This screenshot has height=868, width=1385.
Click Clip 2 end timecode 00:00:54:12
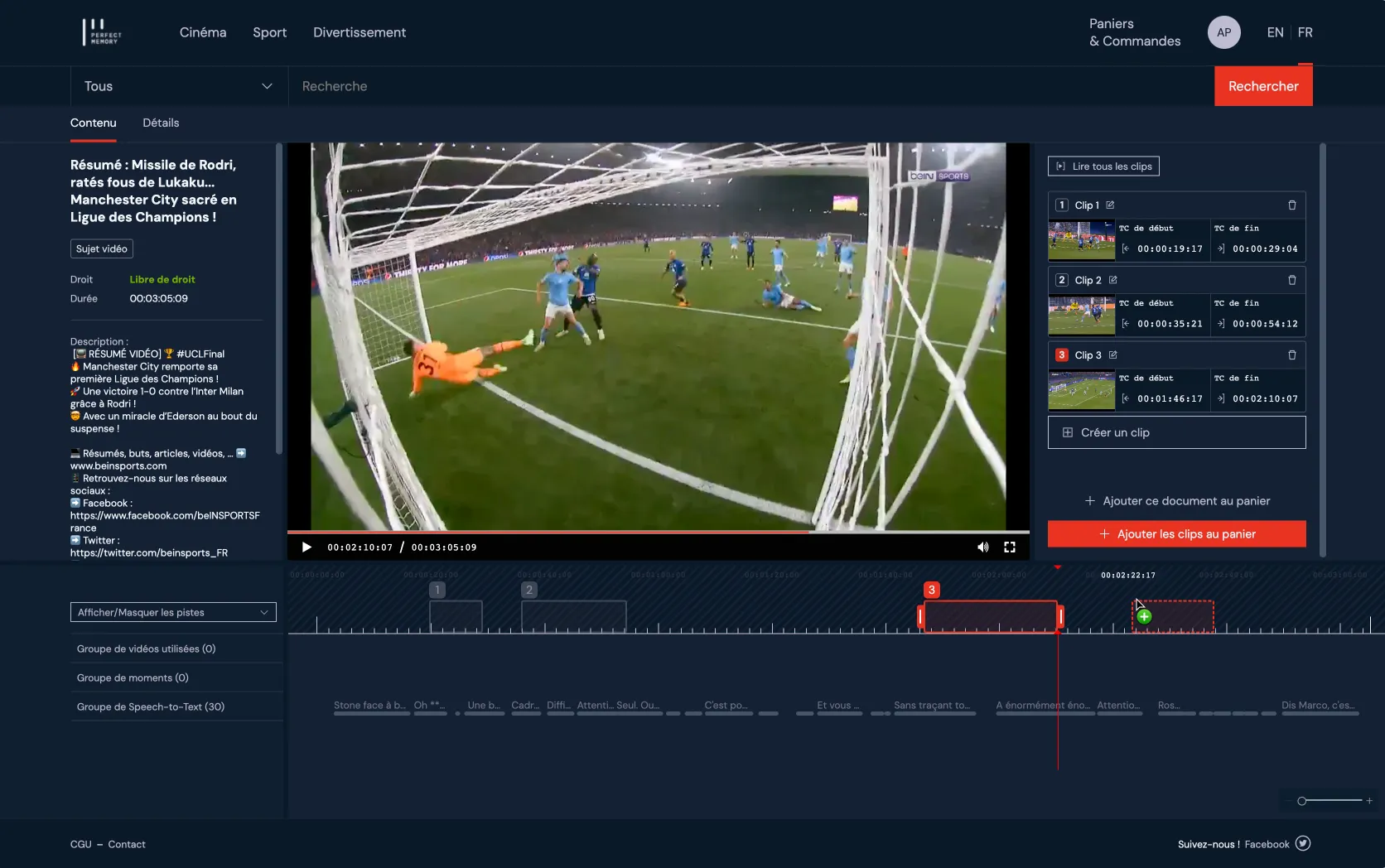(x=1265, y=324)
